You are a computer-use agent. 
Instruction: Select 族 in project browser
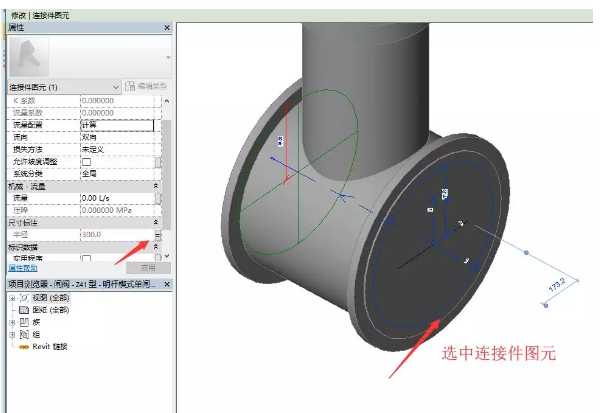tap(36, 322)
